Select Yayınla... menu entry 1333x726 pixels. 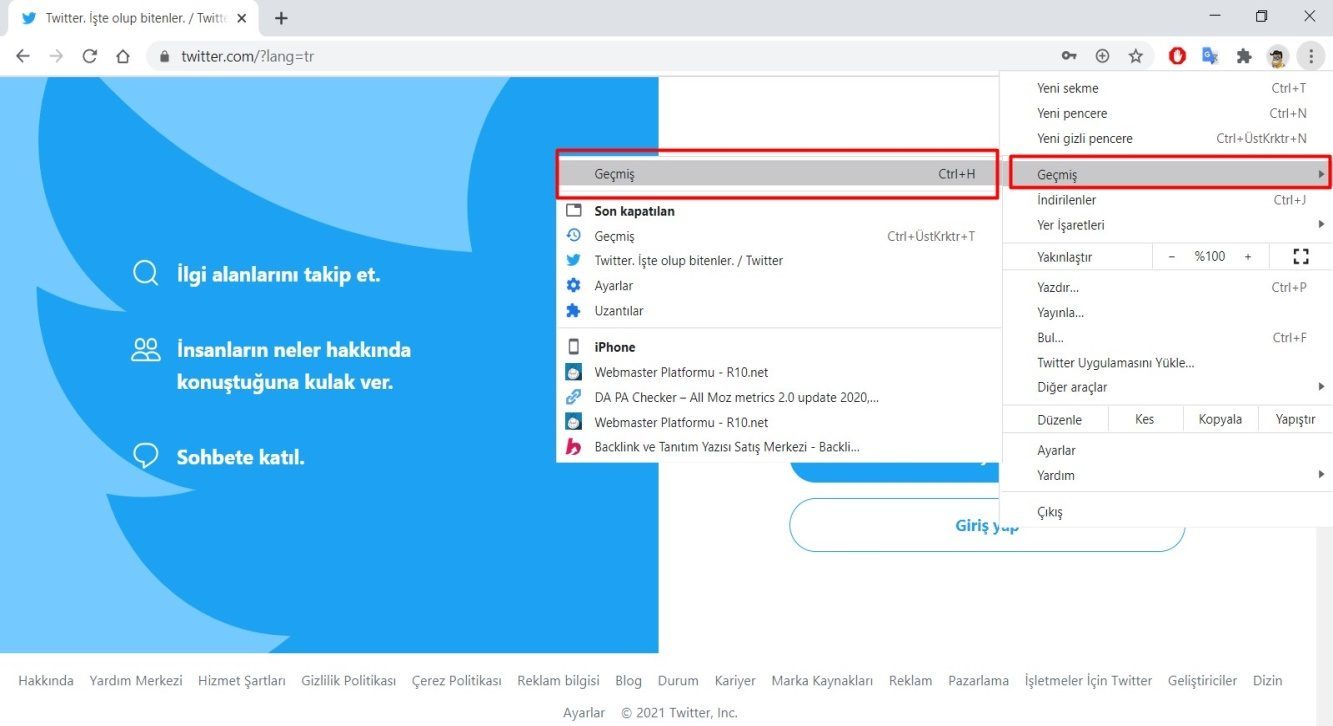click(1166, 312)
